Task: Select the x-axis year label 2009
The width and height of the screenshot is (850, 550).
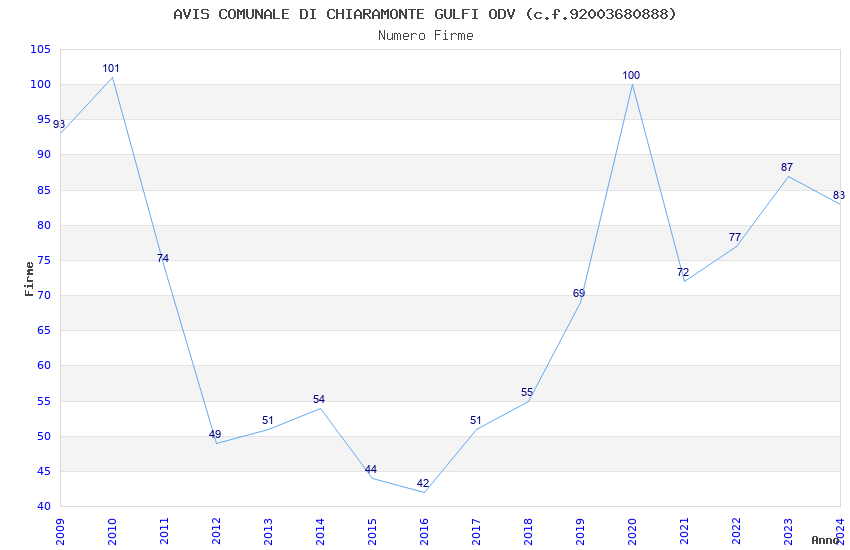Action: pos(60,531)
